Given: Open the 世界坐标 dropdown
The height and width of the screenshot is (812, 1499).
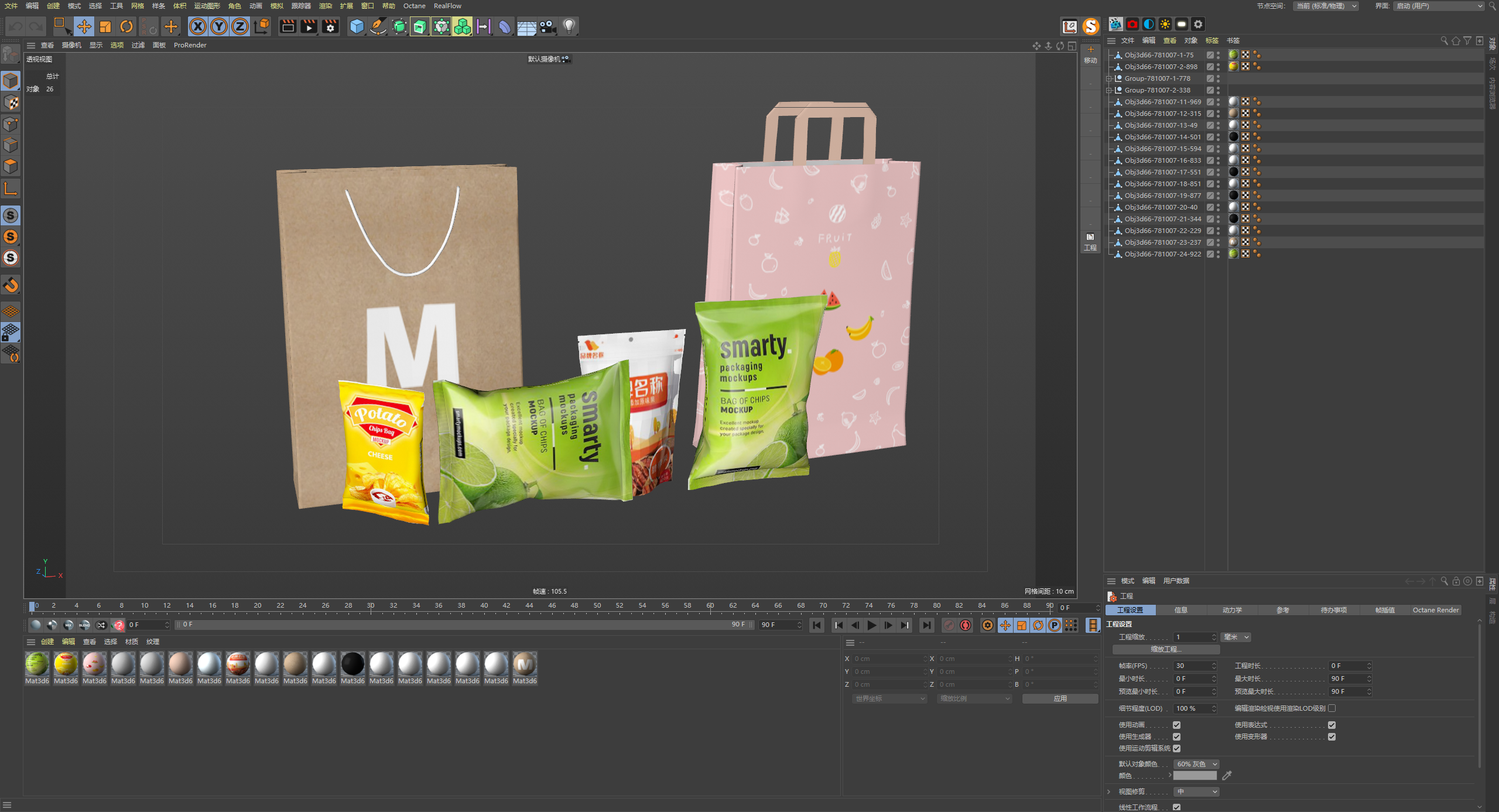Looking at the screenshot, I should pyautogui.click(x=889, y=698).
